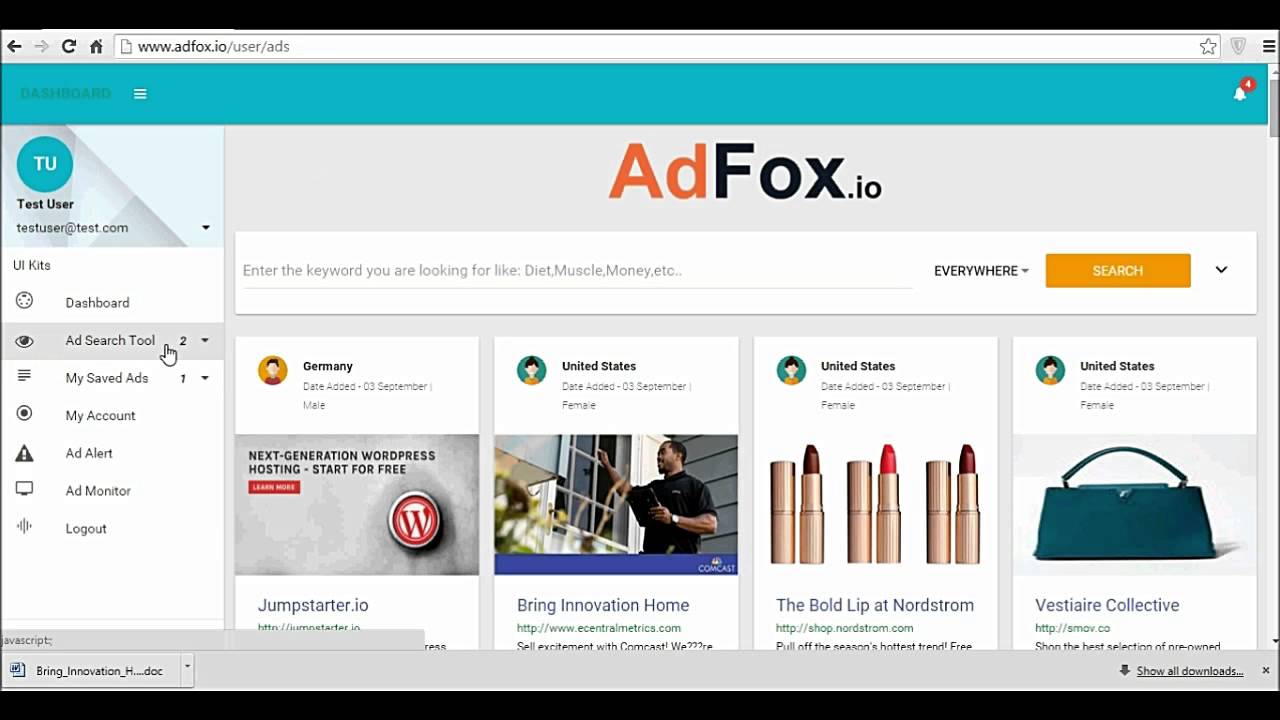This screenshot has height=720, width=1280.
Task: Open Dashboard in the sidebar
Action: click(97, 303)
